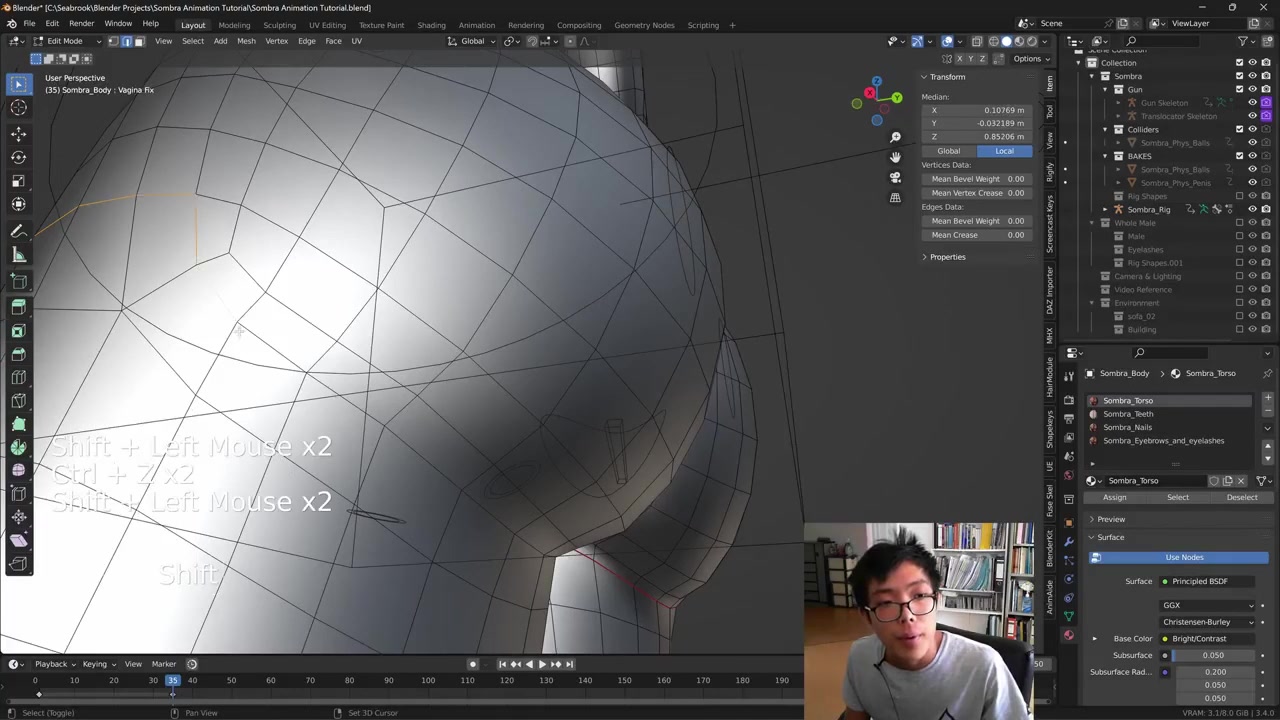The height and width of the screenshot is (720, 1280).
Task: Toggle visibility of the Gun collection
Action: click(1252, 89)
